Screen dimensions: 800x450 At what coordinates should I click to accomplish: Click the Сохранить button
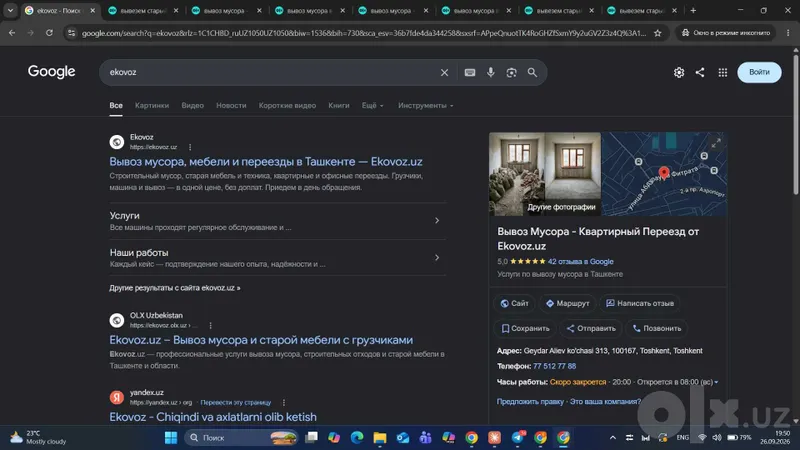[x=525, y=328]
